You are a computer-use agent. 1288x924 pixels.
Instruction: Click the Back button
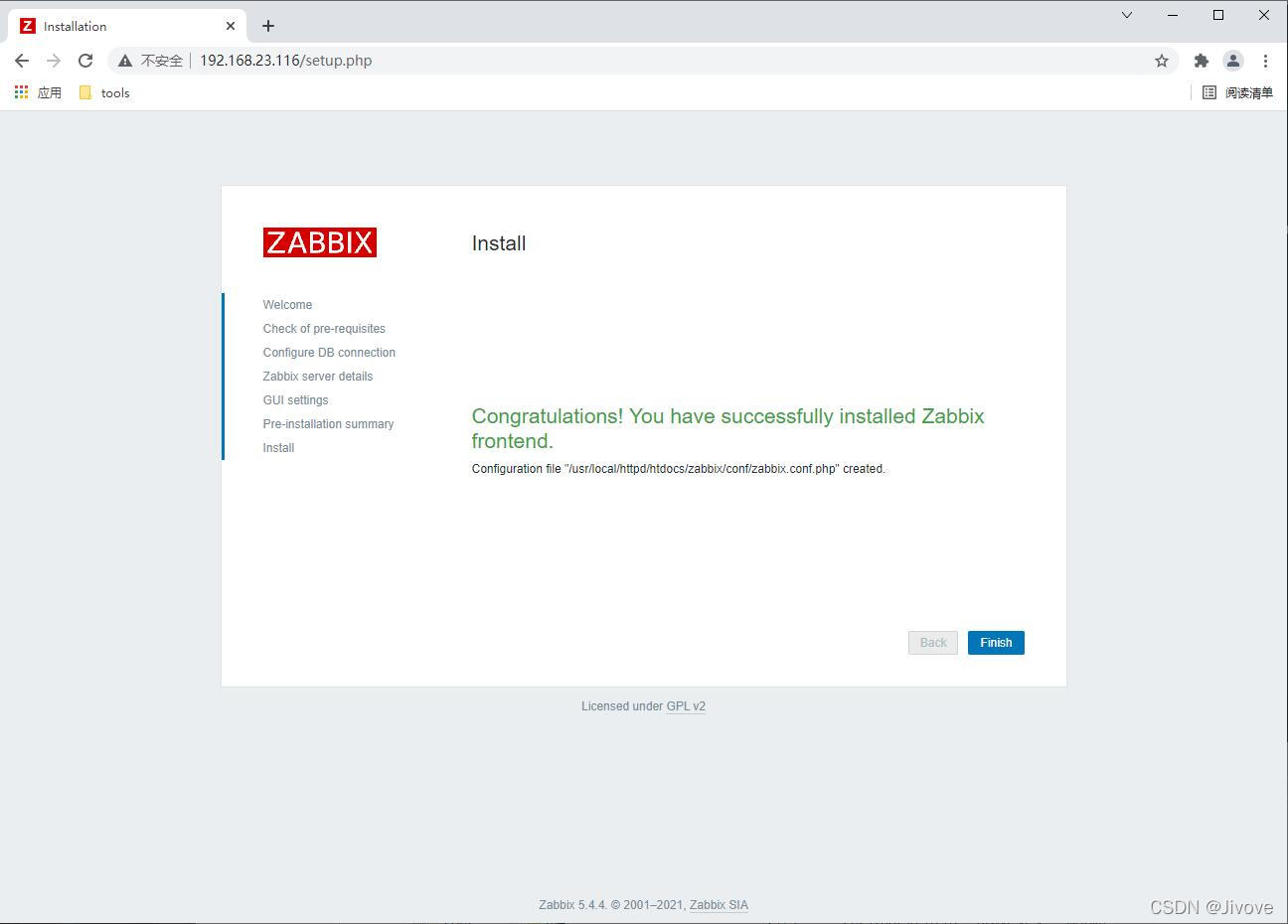[x=933, y=643]
